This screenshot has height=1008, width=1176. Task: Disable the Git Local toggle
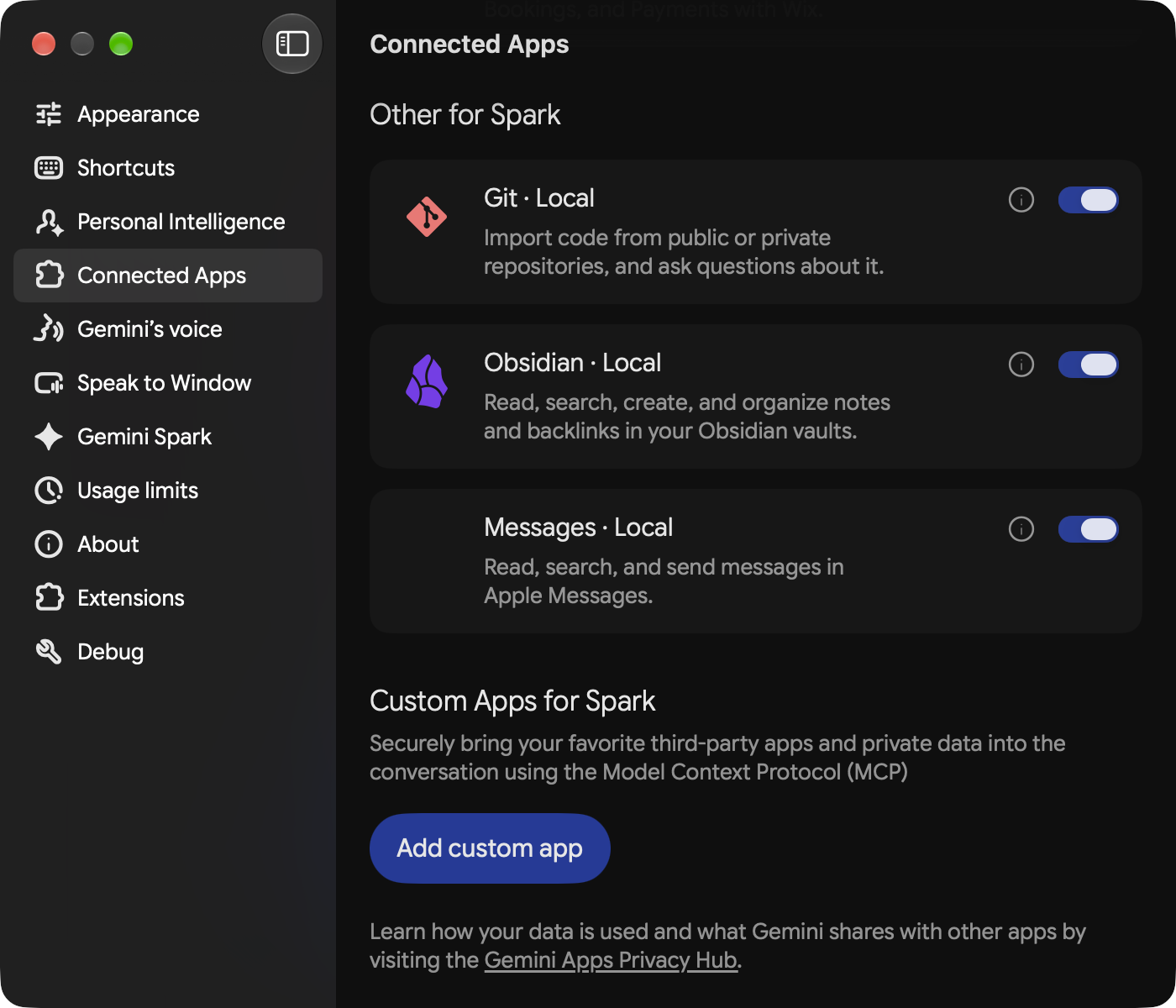[x=1088, y=200]
